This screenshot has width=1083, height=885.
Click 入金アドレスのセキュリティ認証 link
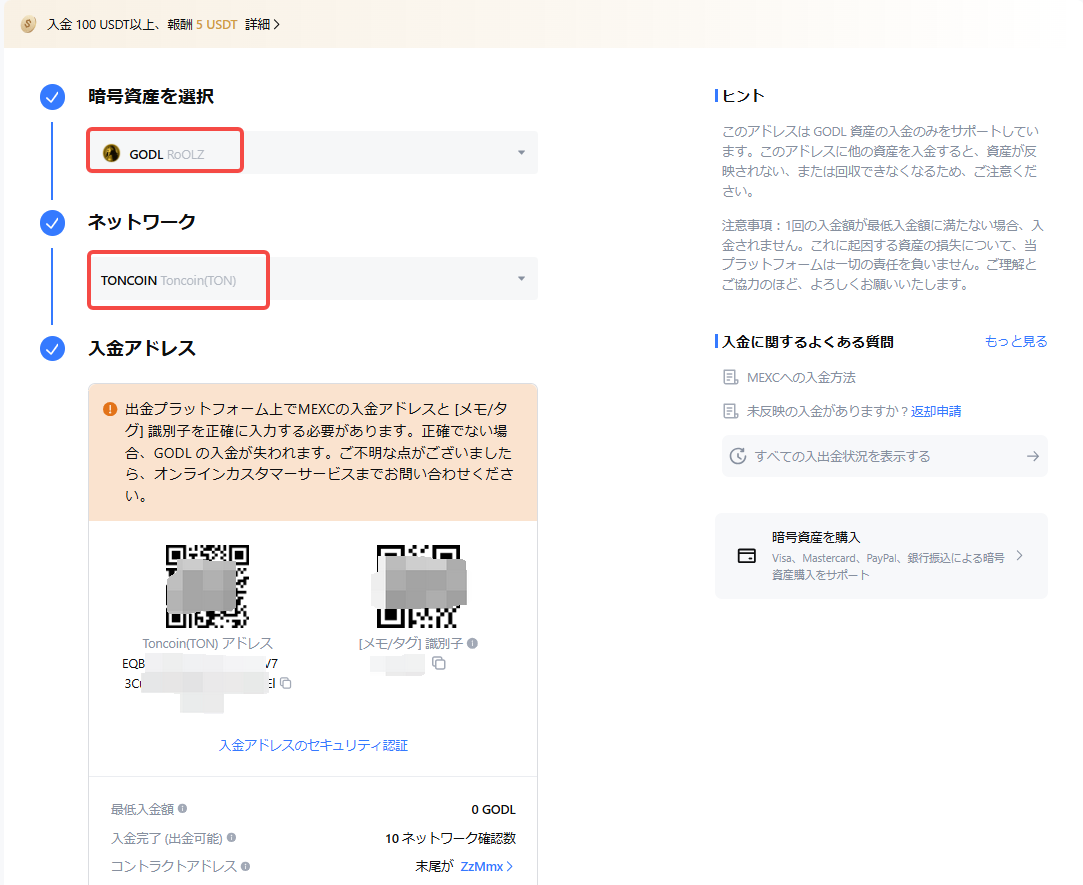coord(313,745)
